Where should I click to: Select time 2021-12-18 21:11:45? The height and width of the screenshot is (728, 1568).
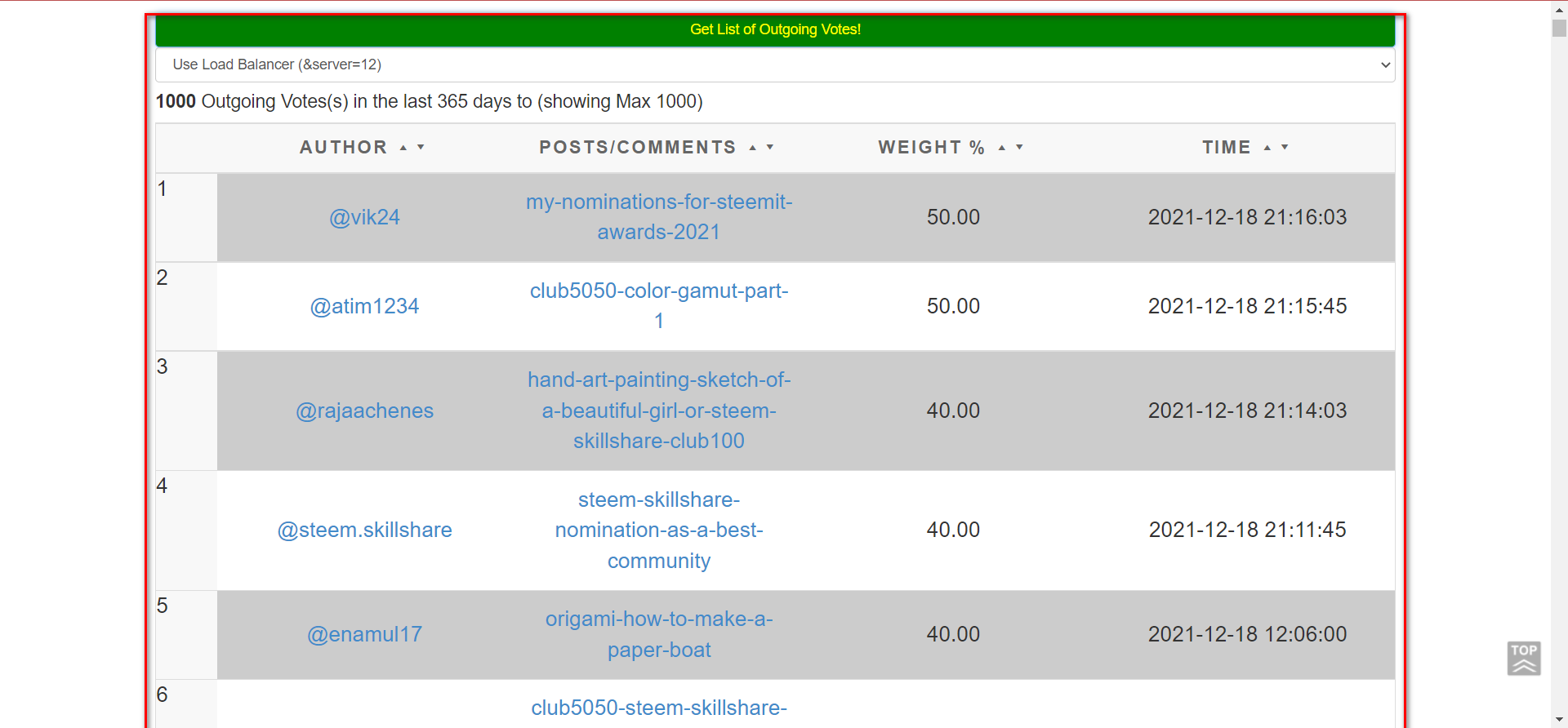1247,530
